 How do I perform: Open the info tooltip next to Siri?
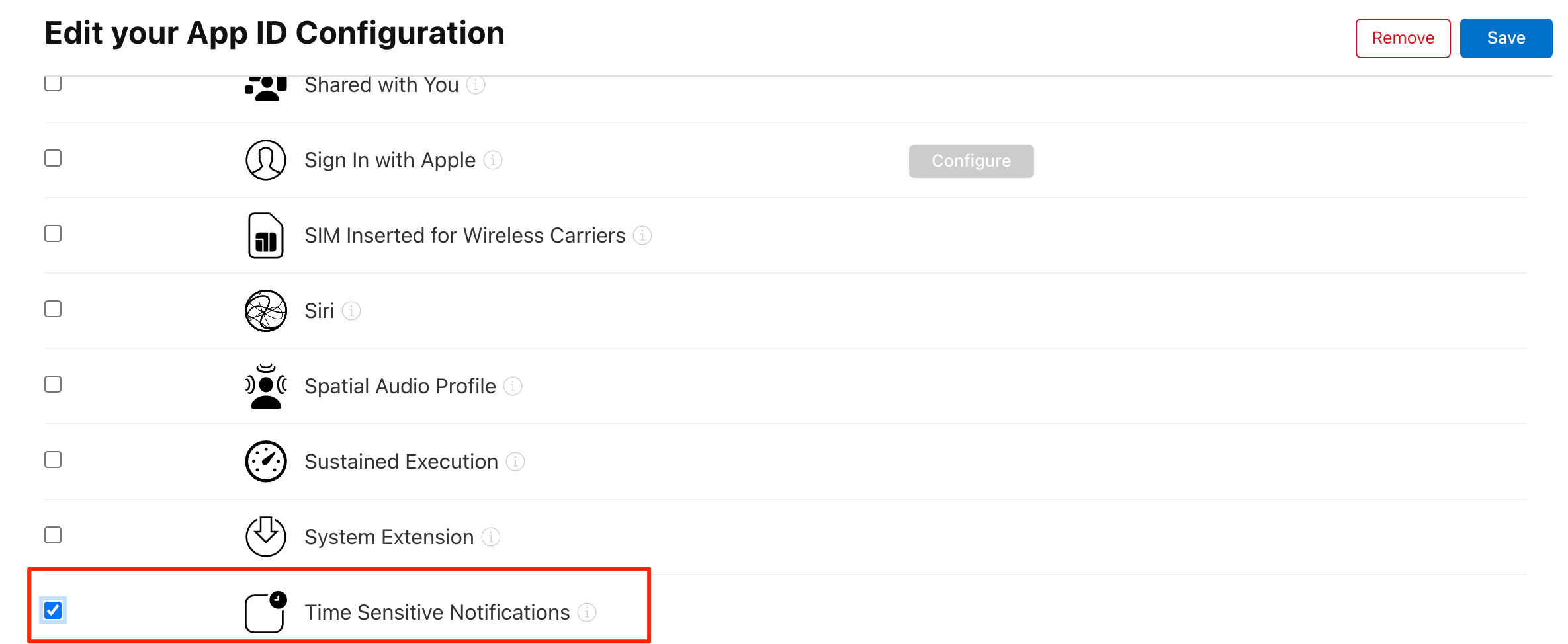point(351,310)
